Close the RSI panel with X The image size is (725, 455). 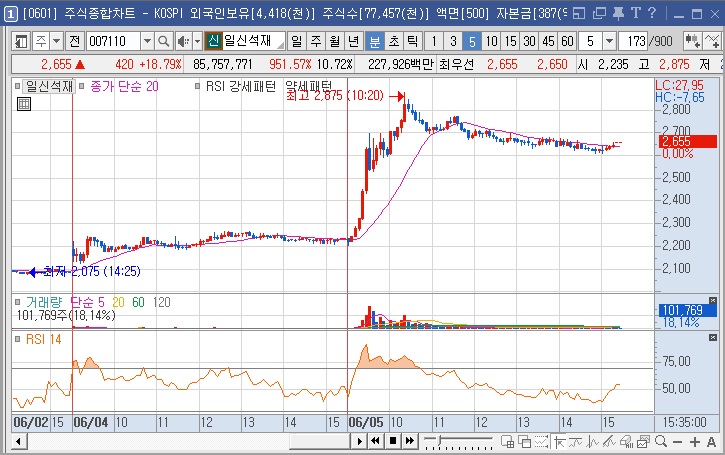click(713, 338)
